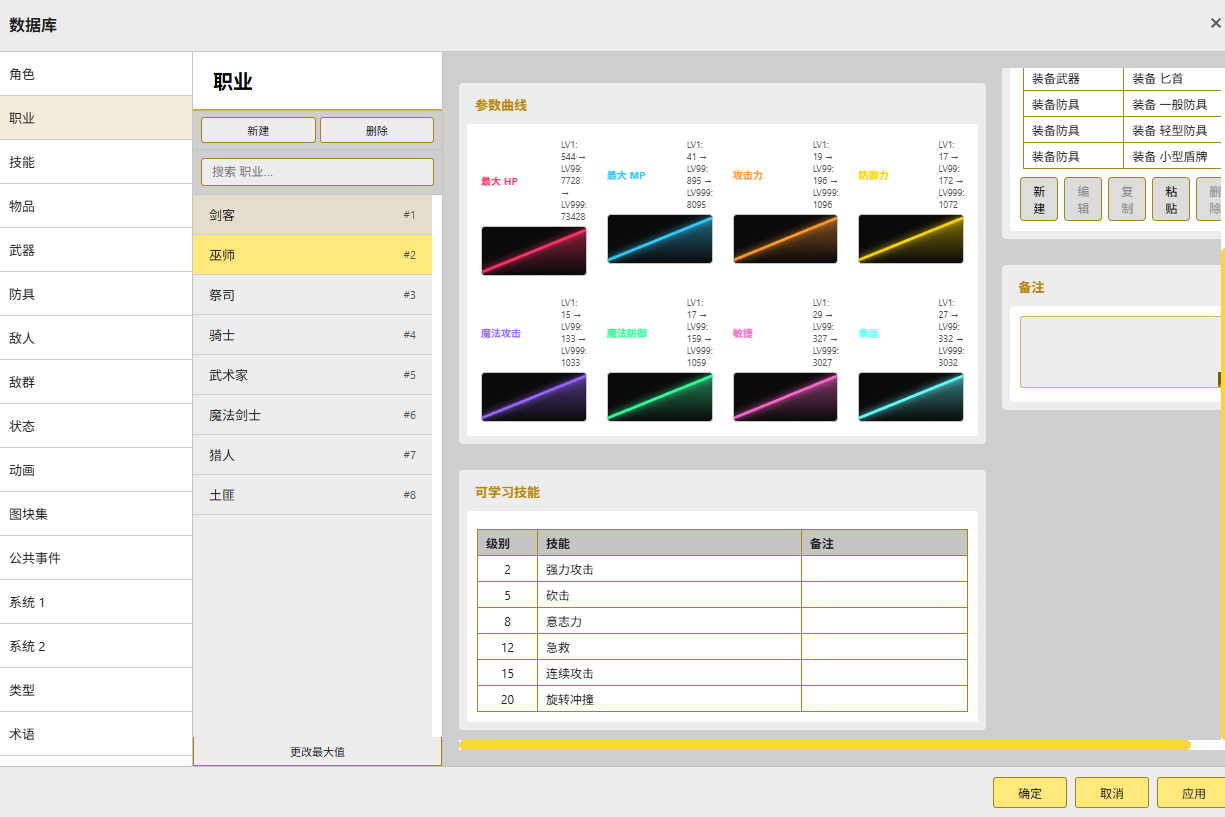
Task: Open the 公共事件 category
Action: point(96,558)
